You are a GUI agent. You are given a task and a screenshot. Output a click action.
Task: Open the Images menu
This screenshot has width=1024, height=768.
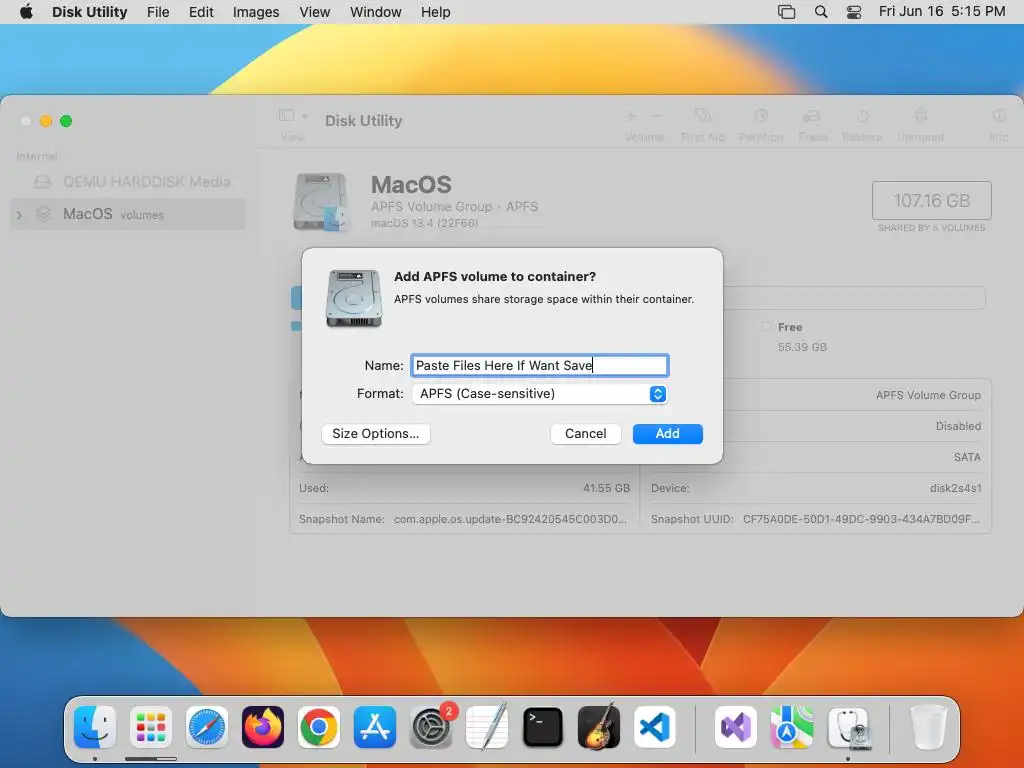pos(256,12)
